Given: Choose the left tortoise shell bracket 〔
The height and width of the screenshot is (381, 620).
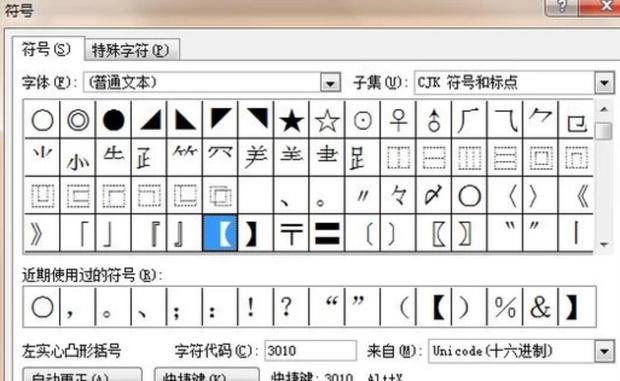Looking at the screenshot, I should pos(363,234).
